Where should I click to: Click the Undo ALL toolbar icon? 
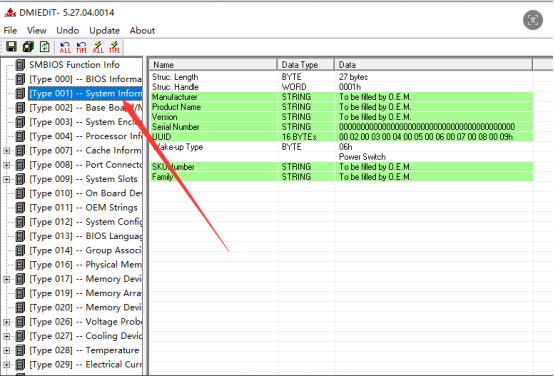[65, 47]
